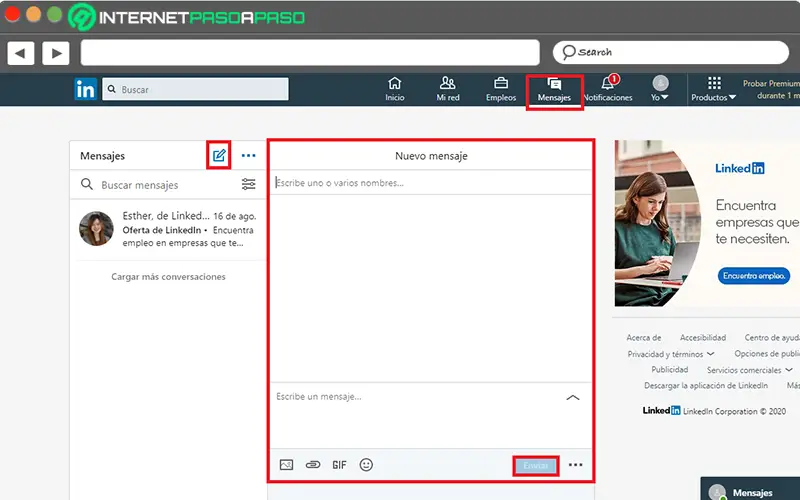Click the browser forward arrow button
Image resolution: width=800 pixels, height=500 pixels.
[x=56, y=53]
